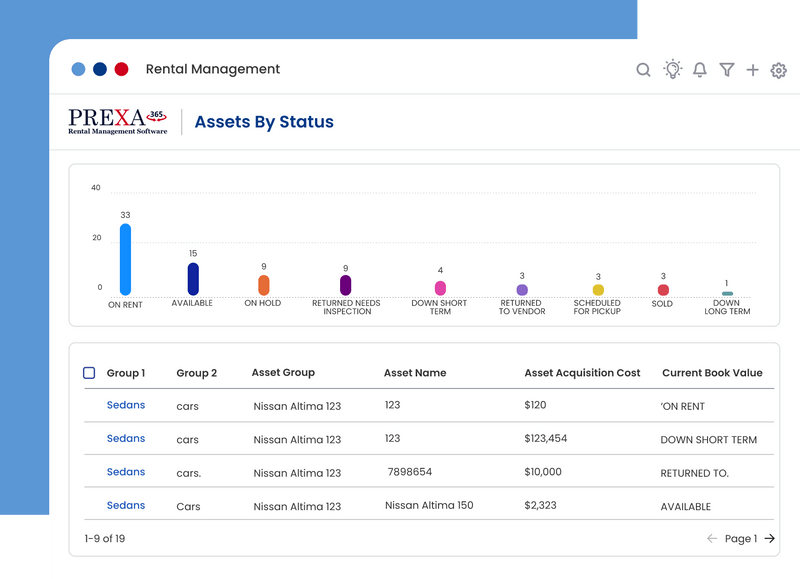
Task: Go to next page arrow
Action: coord(770,539)
